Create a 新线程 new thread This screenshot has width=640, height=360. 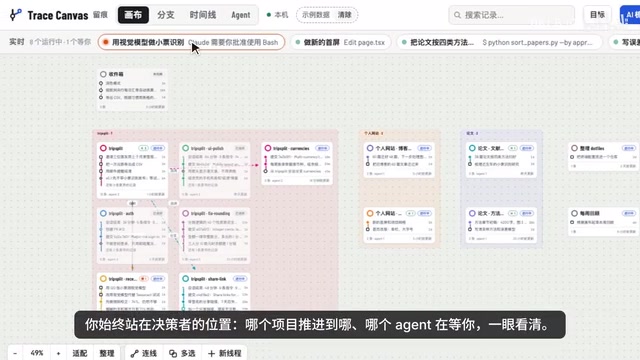pyautogui.click(x=225, y=353)
